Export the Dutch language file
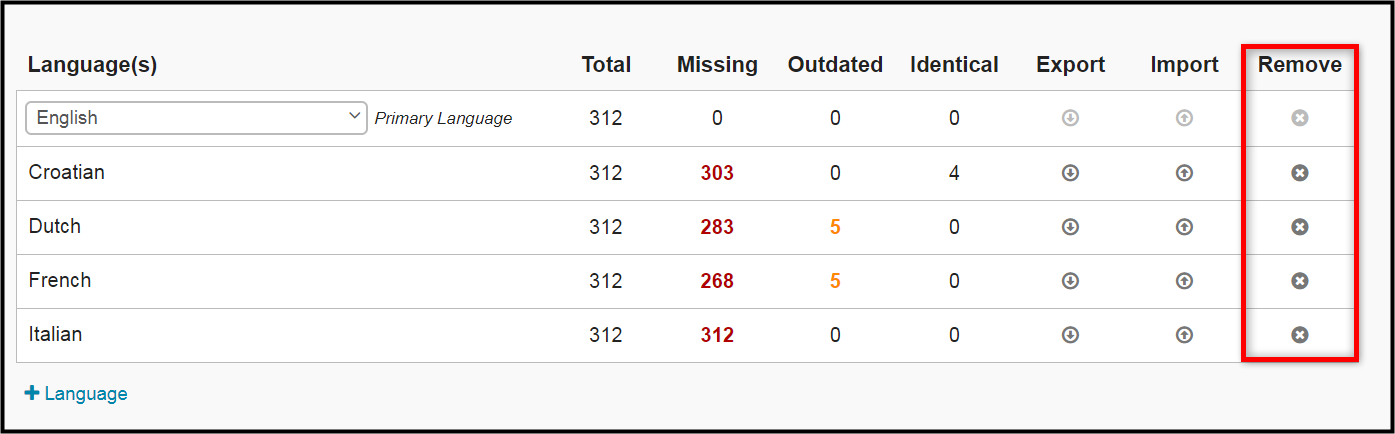 (x=1070, y=227)
